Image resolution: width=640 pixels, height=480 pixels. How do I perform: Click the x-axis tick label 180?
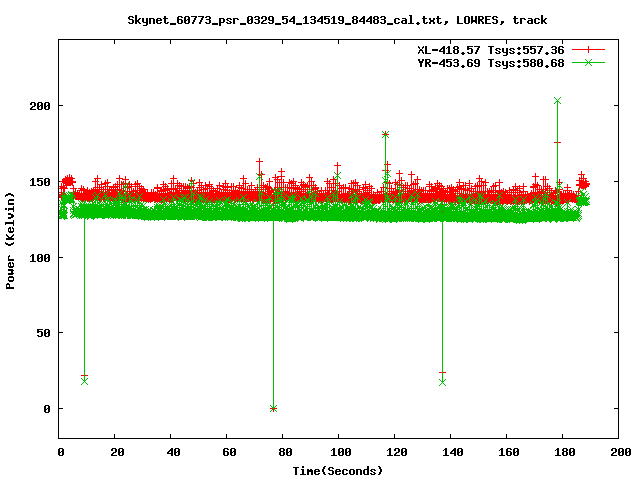tap(564, 452)
